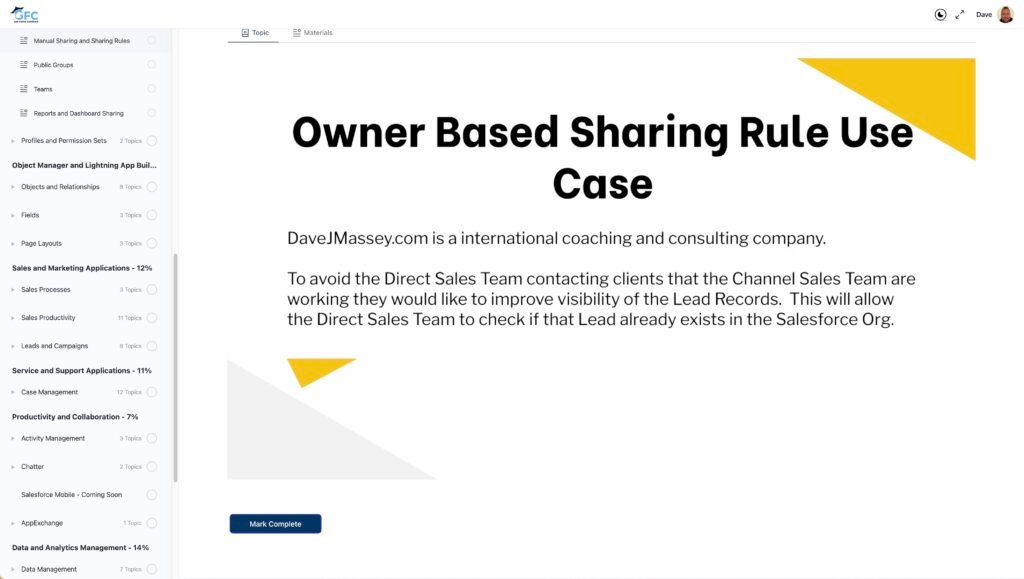Open the Public Groups lesson
Viewport: 1024px width, 579px height.
(54, 65)
